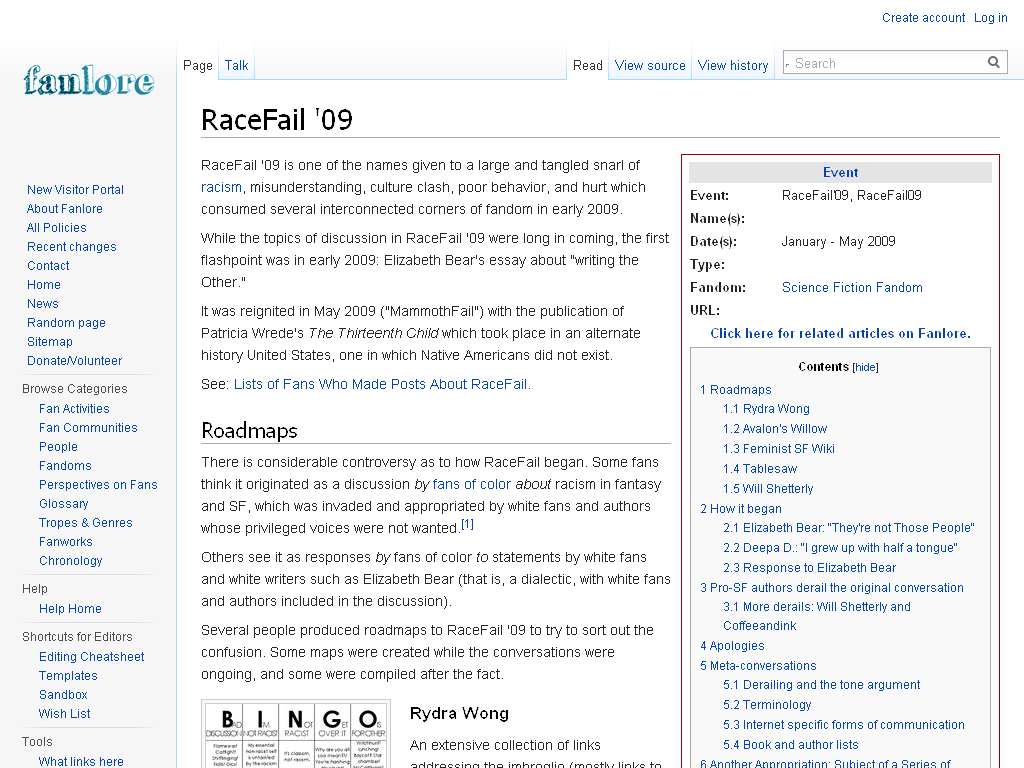Viewport: 1024px width, 768px height.
Task: Open the View source tab
Action: [x=650, y=65]
